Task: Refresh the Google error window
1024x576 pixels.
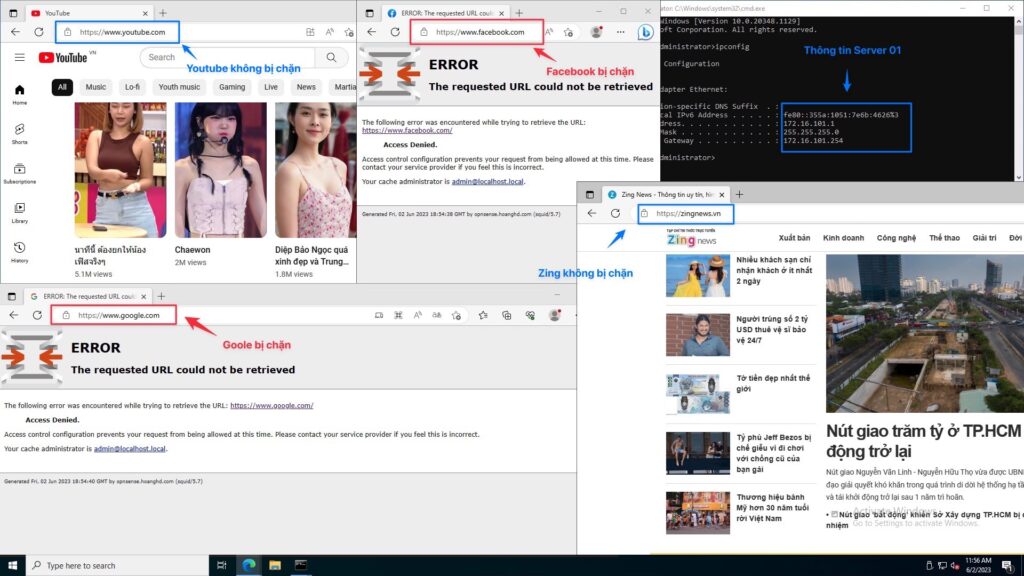Action: coord(37,315)
